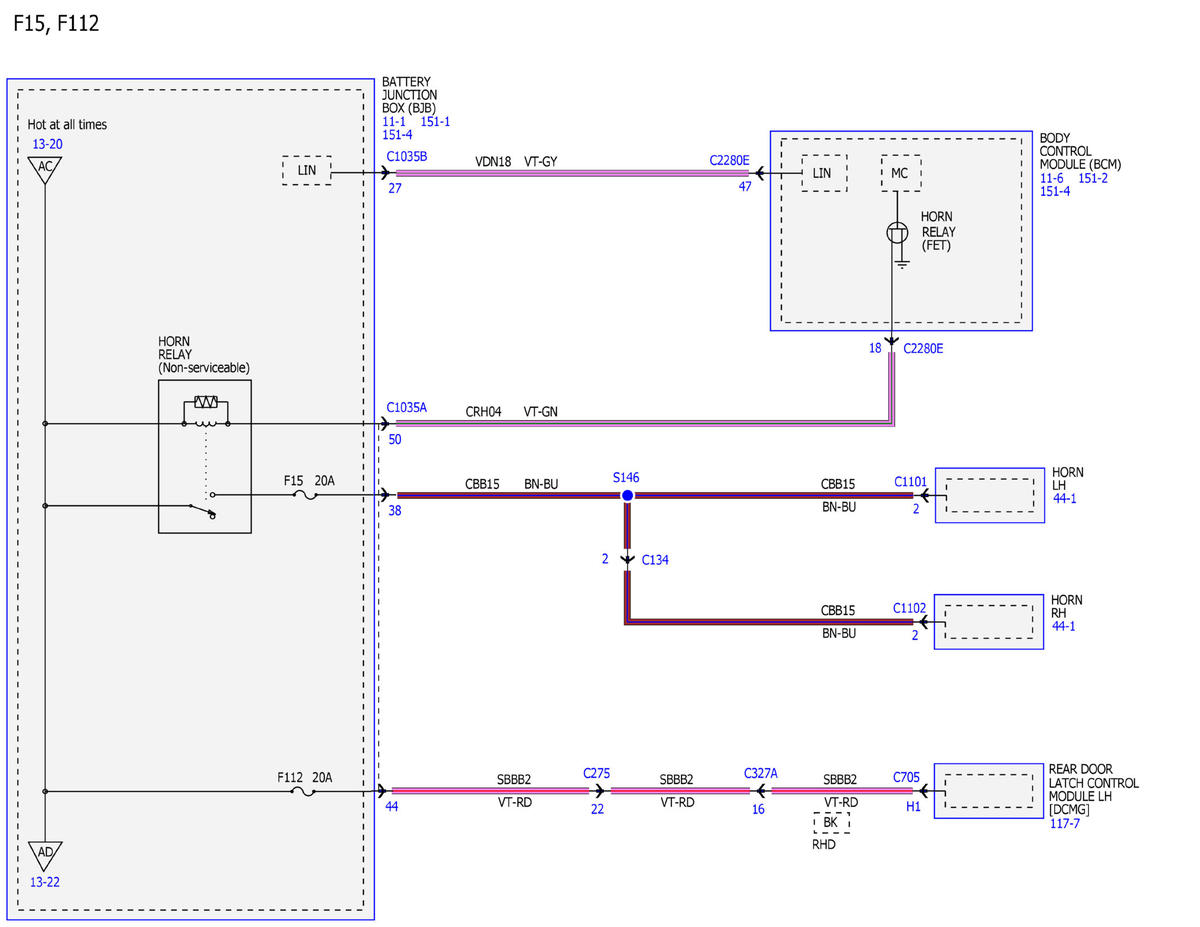1200x927 pixels.
Task: Open connector C1035B
Action: (x=407, y=157)
